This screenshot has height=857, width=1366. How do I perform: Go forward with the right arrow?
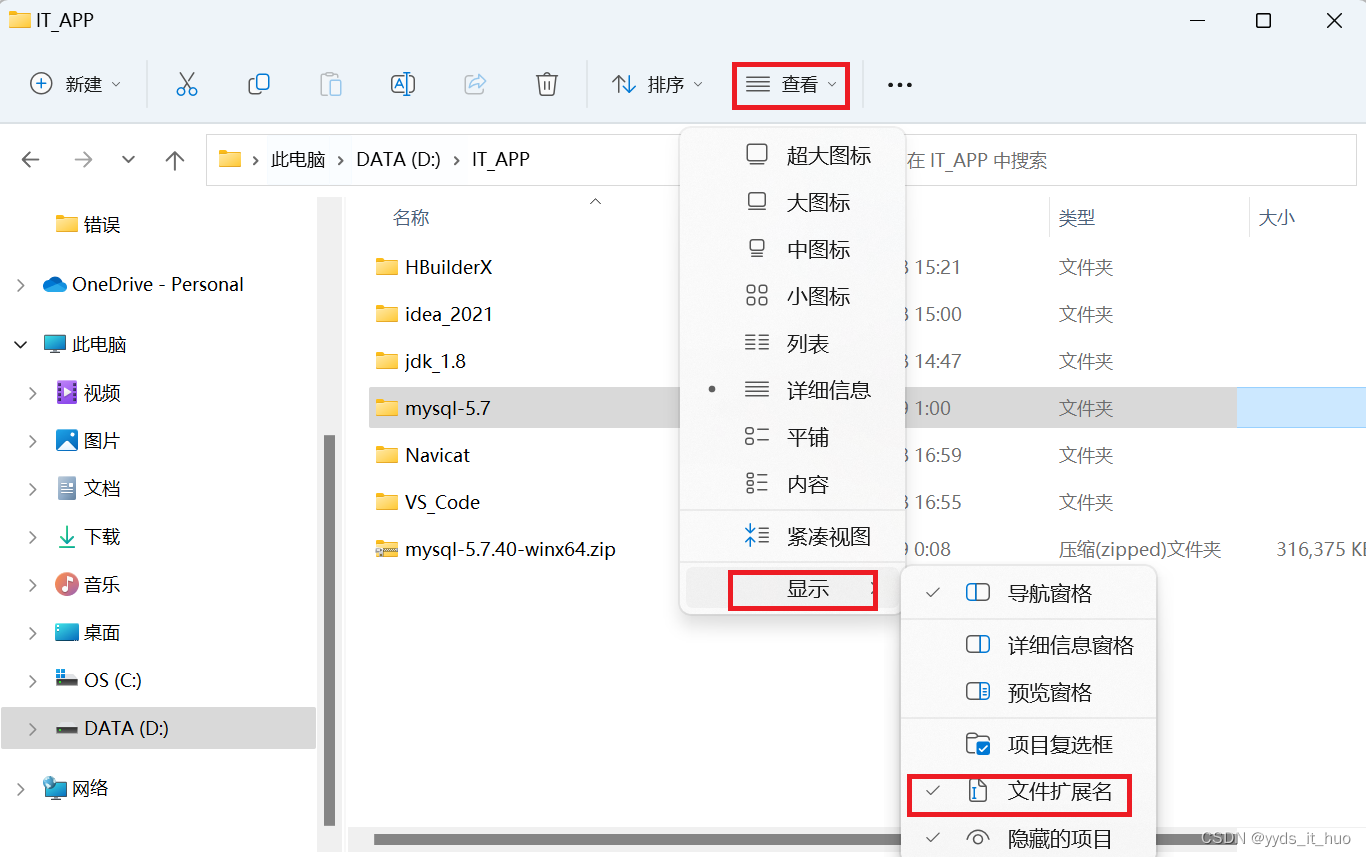click(84, 159)
